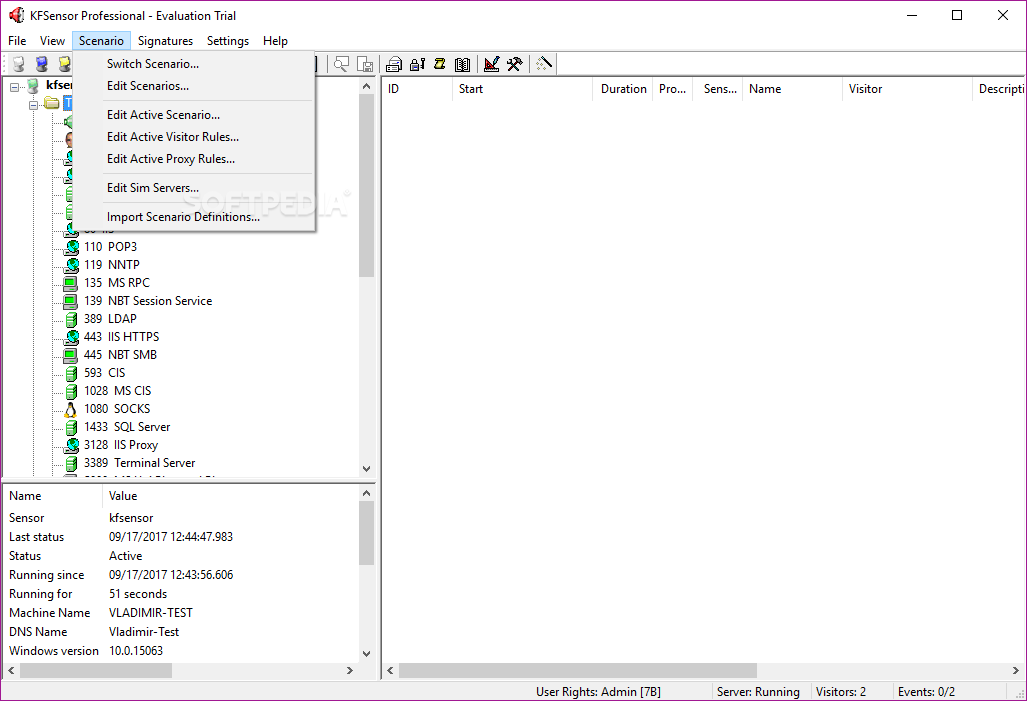Click the database icon beside 1433 SQL Server
1027x701 pixels.
click(71, 427)
